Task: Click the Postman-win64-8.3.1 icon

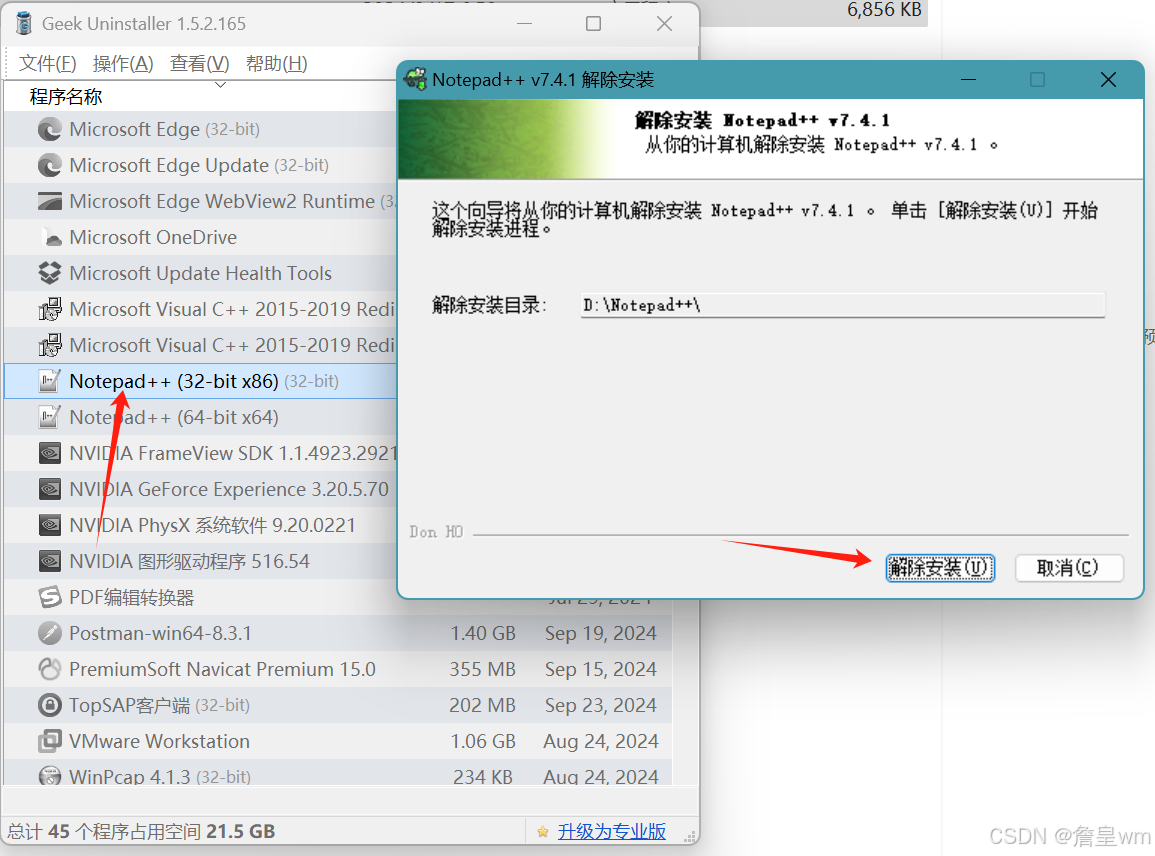Action: [x=49, y=633]
